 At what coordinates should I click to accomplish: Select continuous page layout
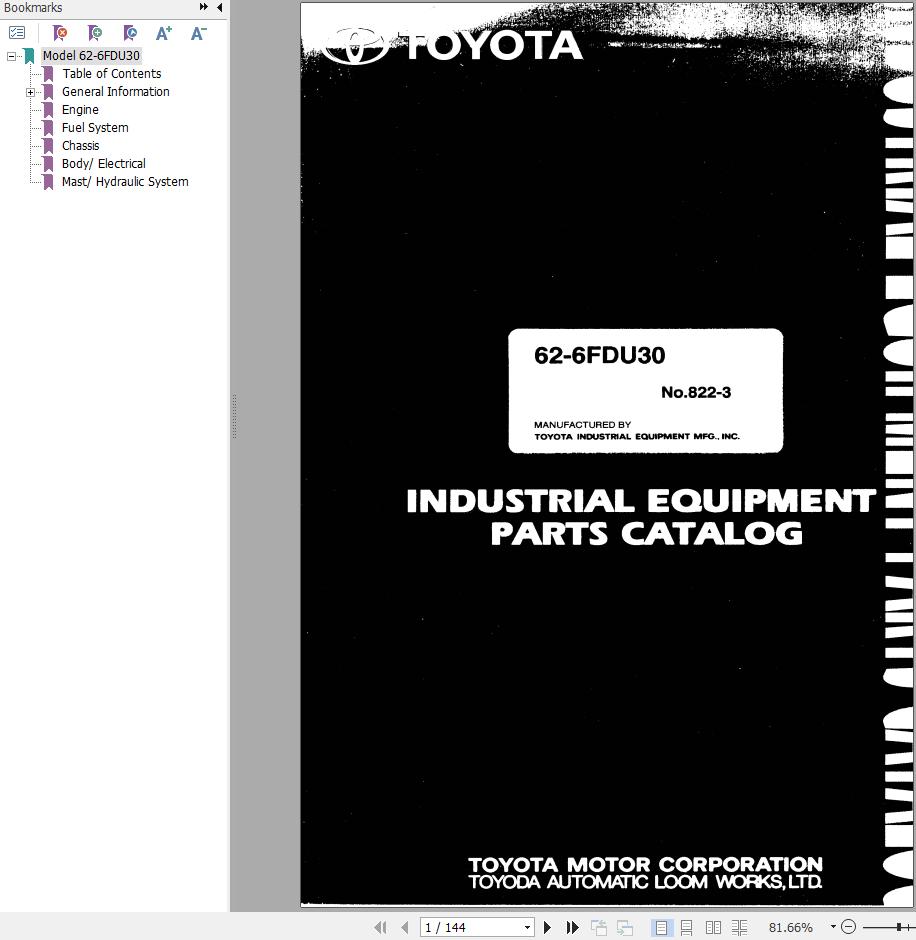pos(687,927)
